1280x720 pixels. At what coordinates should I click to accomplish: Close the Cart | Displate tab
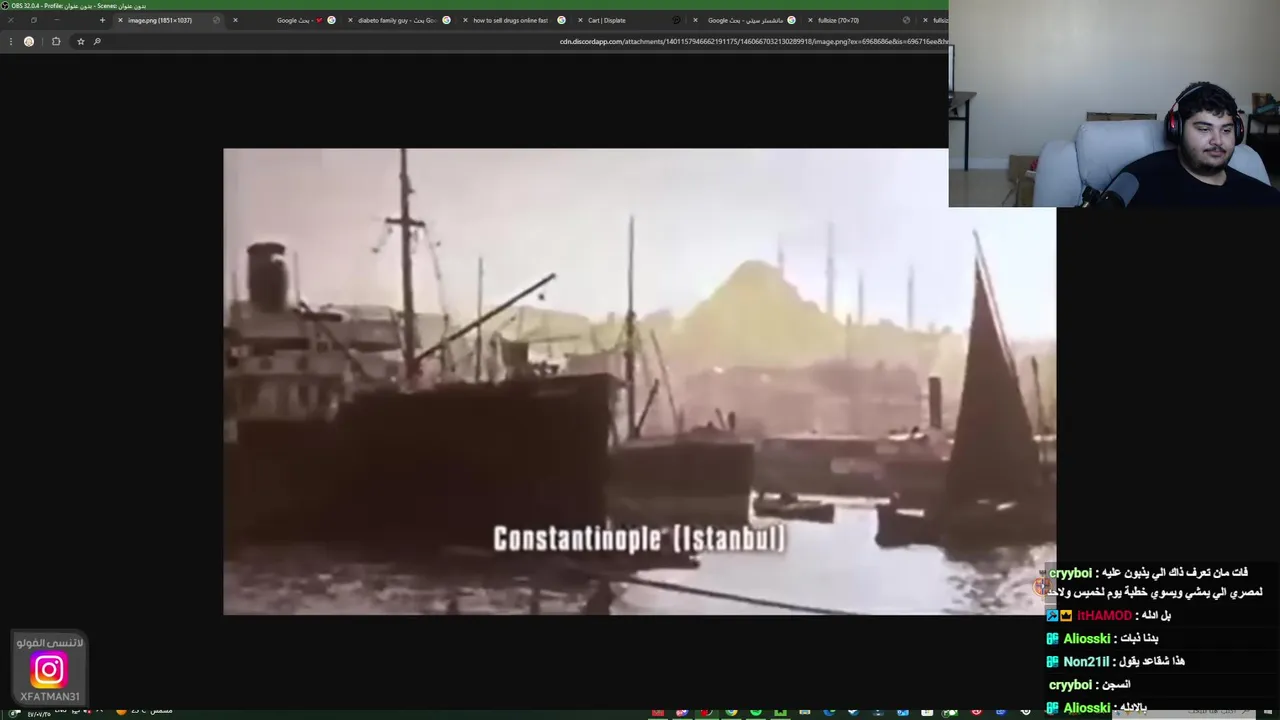coord(580,20)
